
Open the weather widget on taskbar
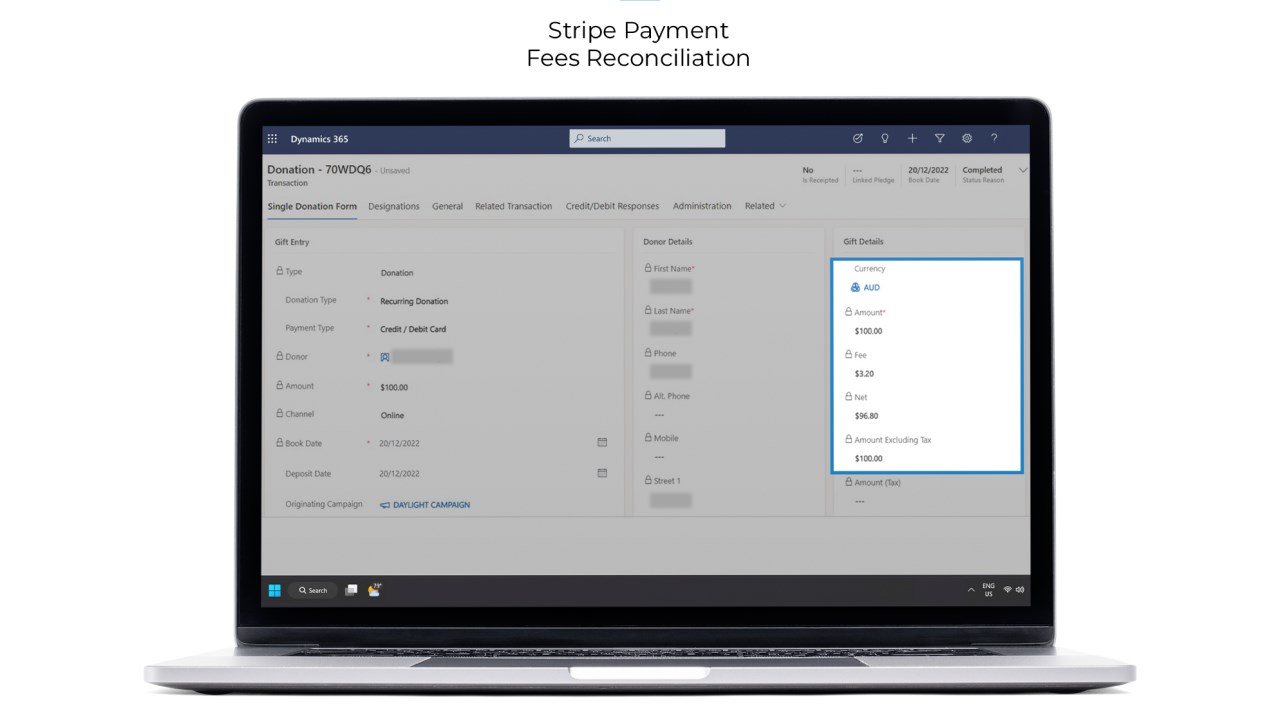tap(374, 589)
